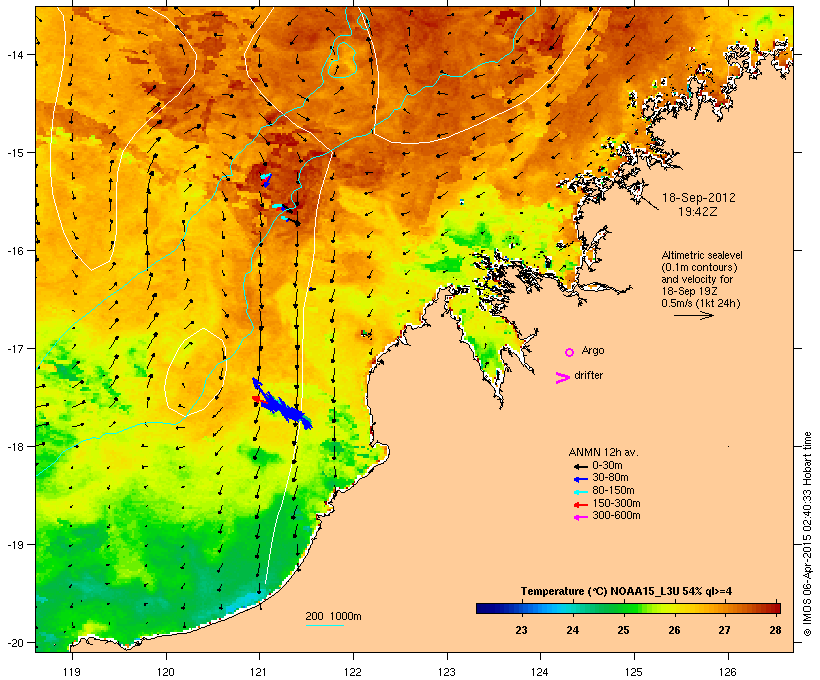Click the 'Temperature (°C) NOAA15_L3U 54% ql>=4' title
The image size is (820, 680).
pyautogui.click(x=626, y=592)
